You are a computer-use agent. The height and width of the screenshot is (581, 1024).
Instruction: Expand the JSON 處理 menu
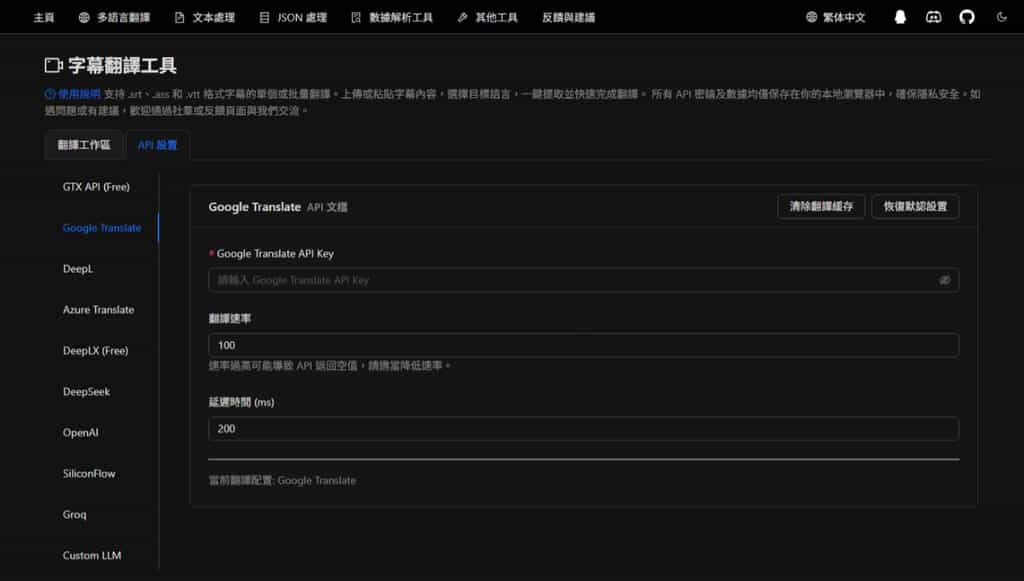point(295,17)
